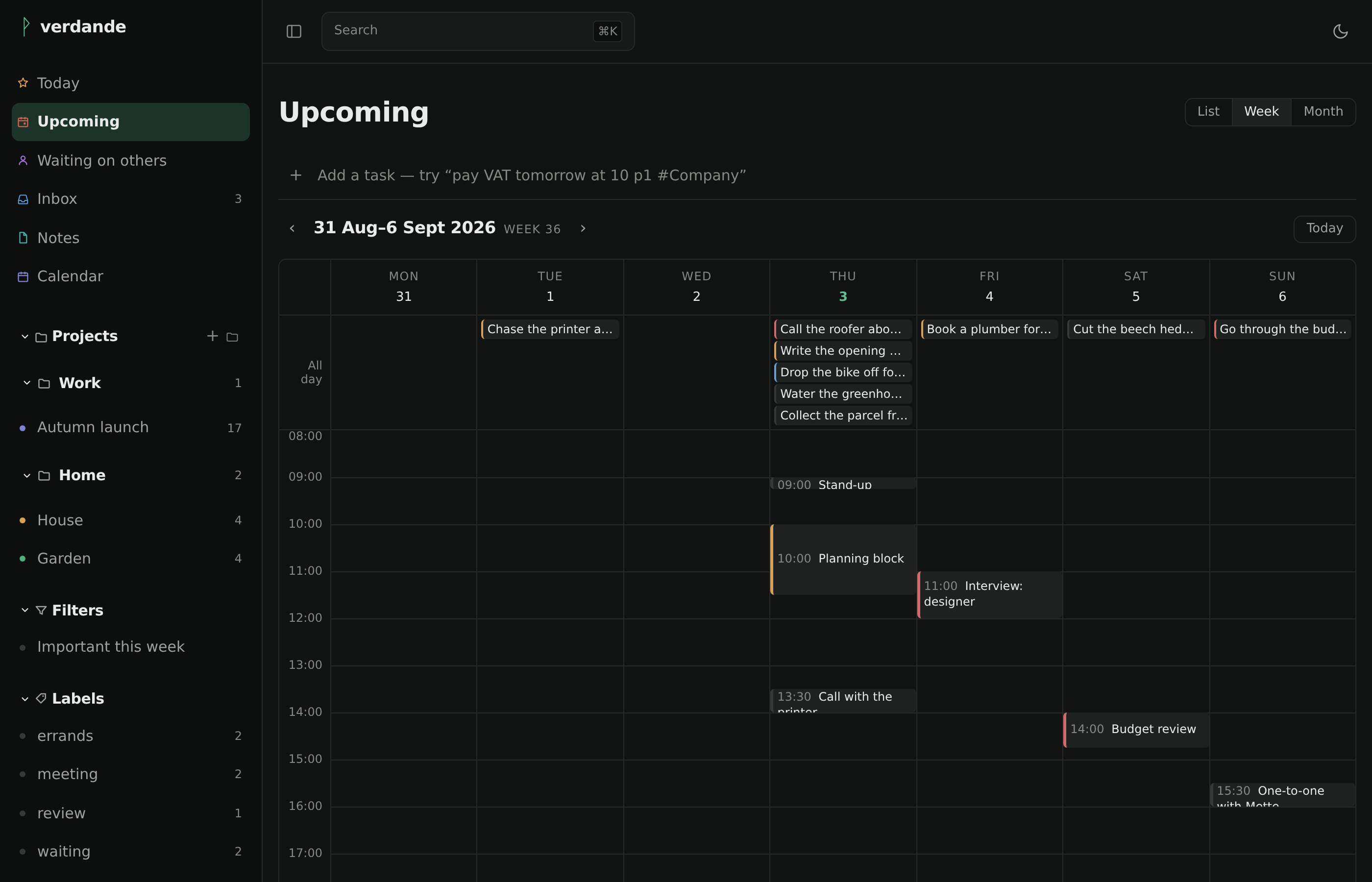The width and height of the screenshot is (1372, 882).
Task: Click the Filters funnel icon
Action: [x=41, y=611]
